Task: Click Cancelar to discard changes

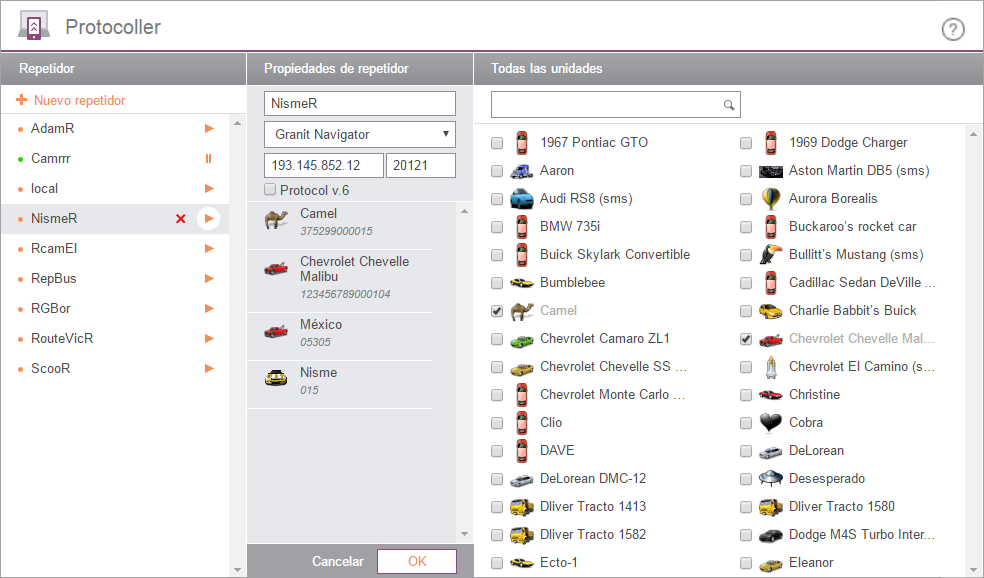Action: click(x=337, y=561)
